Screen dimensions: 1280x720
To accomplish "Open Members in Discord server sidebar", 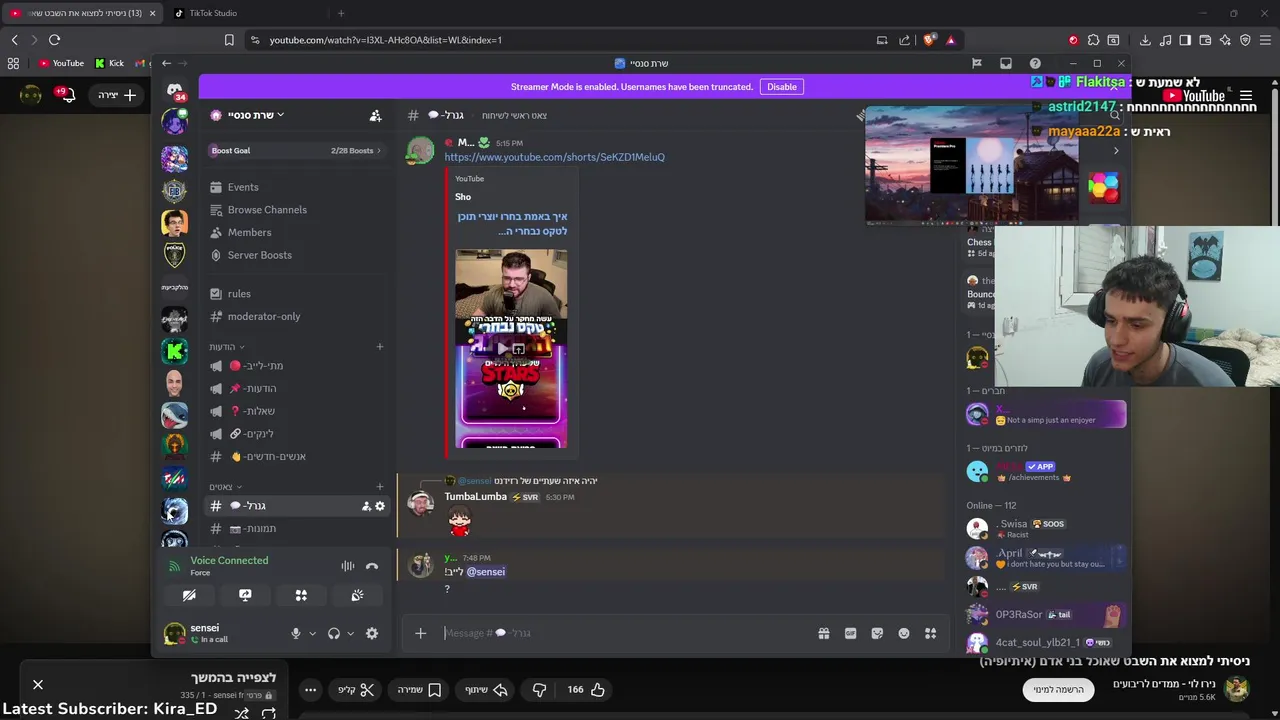I will (296, 232).
